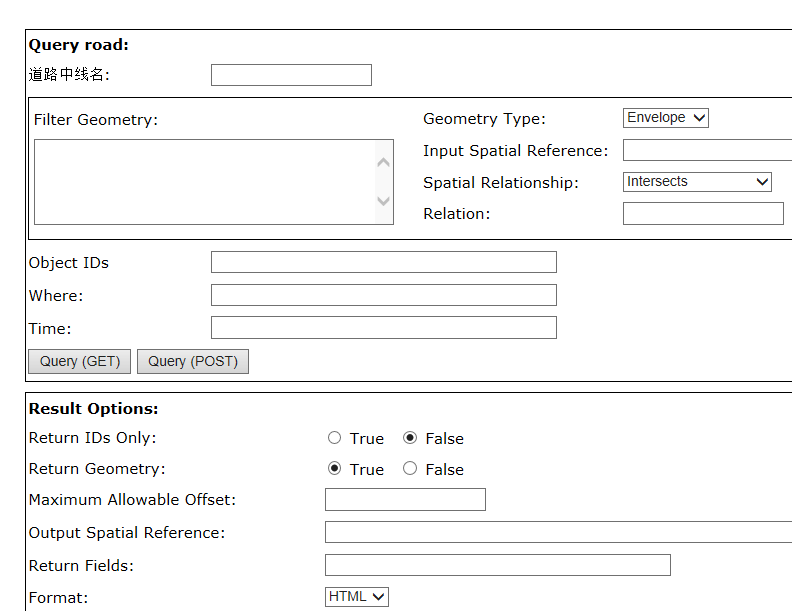
Task: Open the Geometry Type dropdown
Action: point(665,118)
